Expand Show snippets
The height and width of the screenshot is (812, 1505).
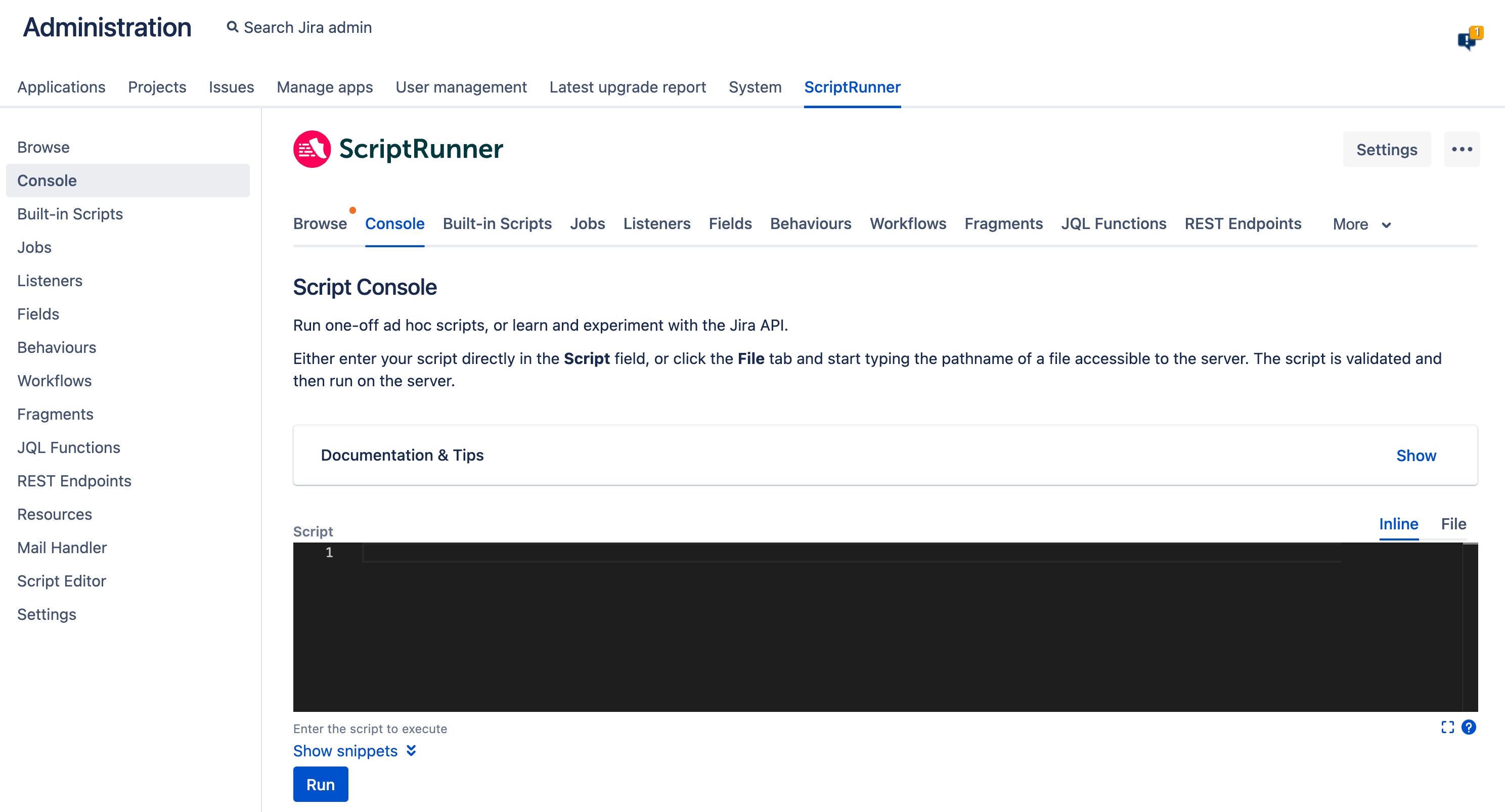355,751
